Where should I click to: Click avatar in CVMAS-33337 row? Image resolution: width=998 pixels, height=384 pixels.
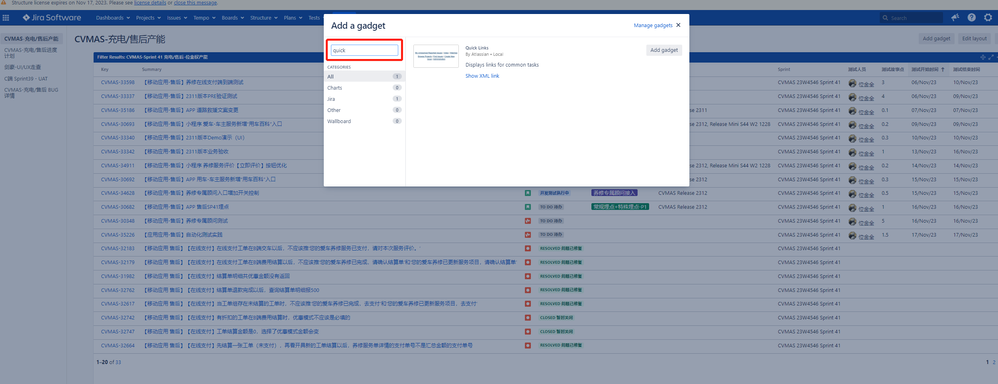(x=852, y=97)
